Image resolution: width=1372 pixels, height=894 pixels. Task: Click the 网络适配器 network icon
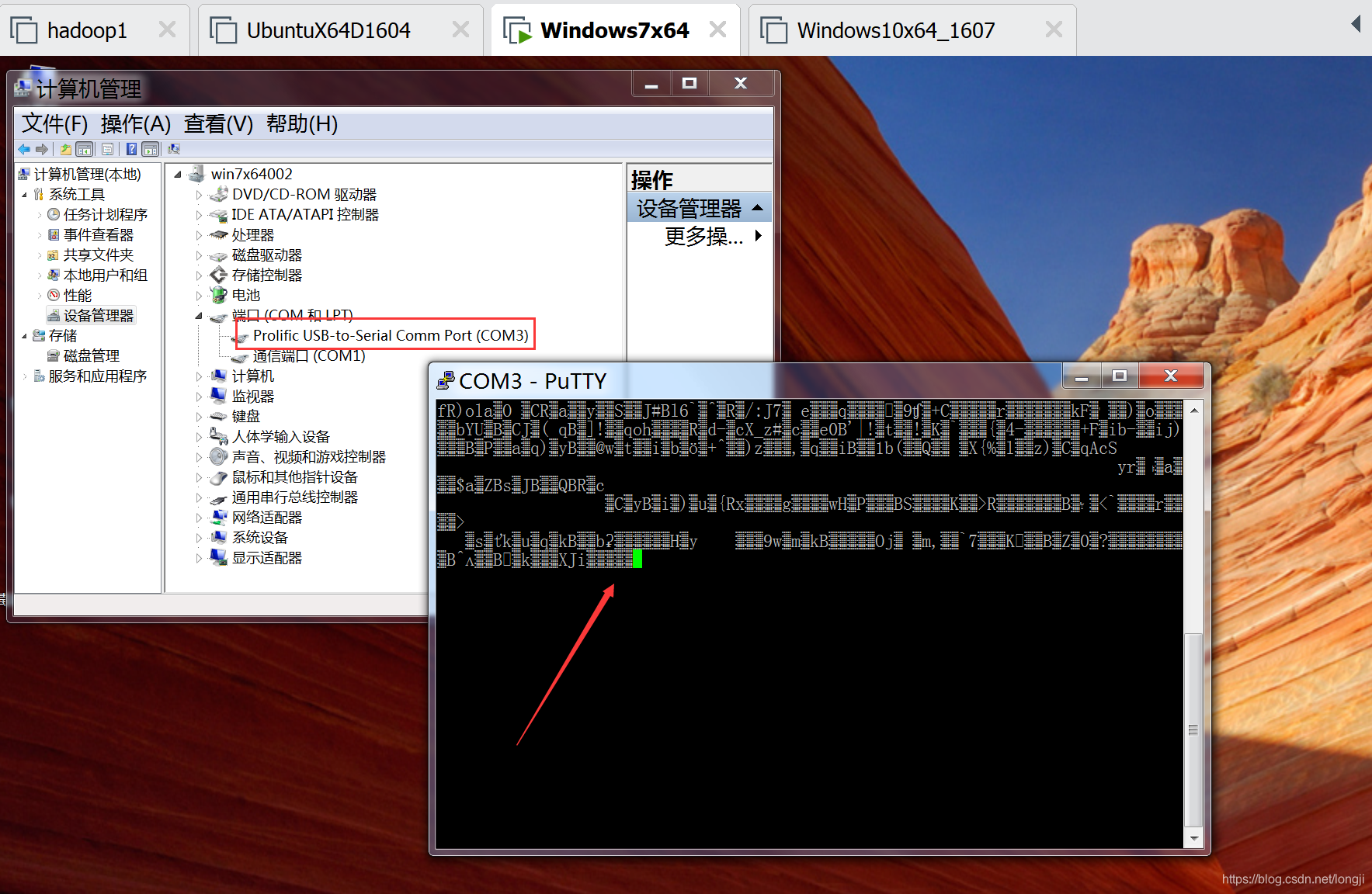pos(220,517)
